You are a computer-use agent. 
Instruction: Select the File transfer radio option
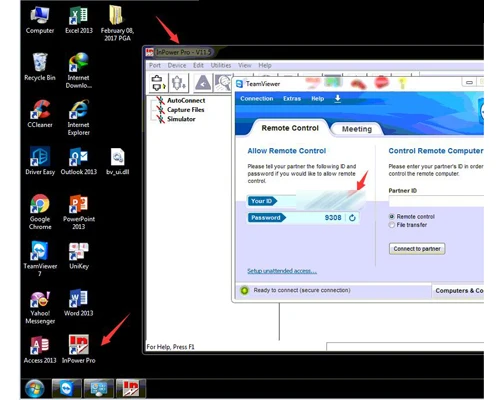(392, 225)
